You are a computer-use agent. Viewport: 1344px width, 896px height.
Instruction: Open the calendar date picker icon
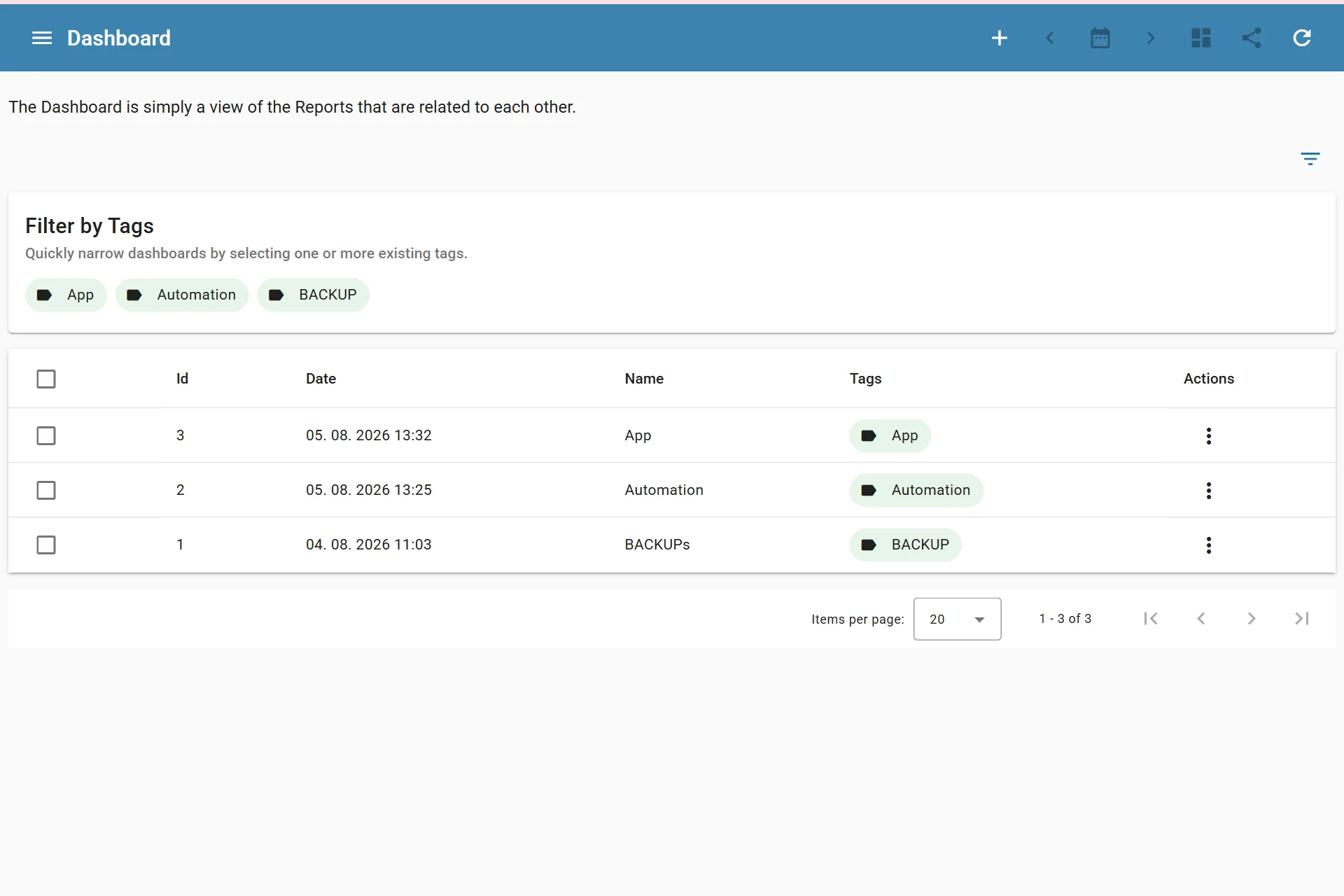pyautogui.click(x=1100, y=38)
